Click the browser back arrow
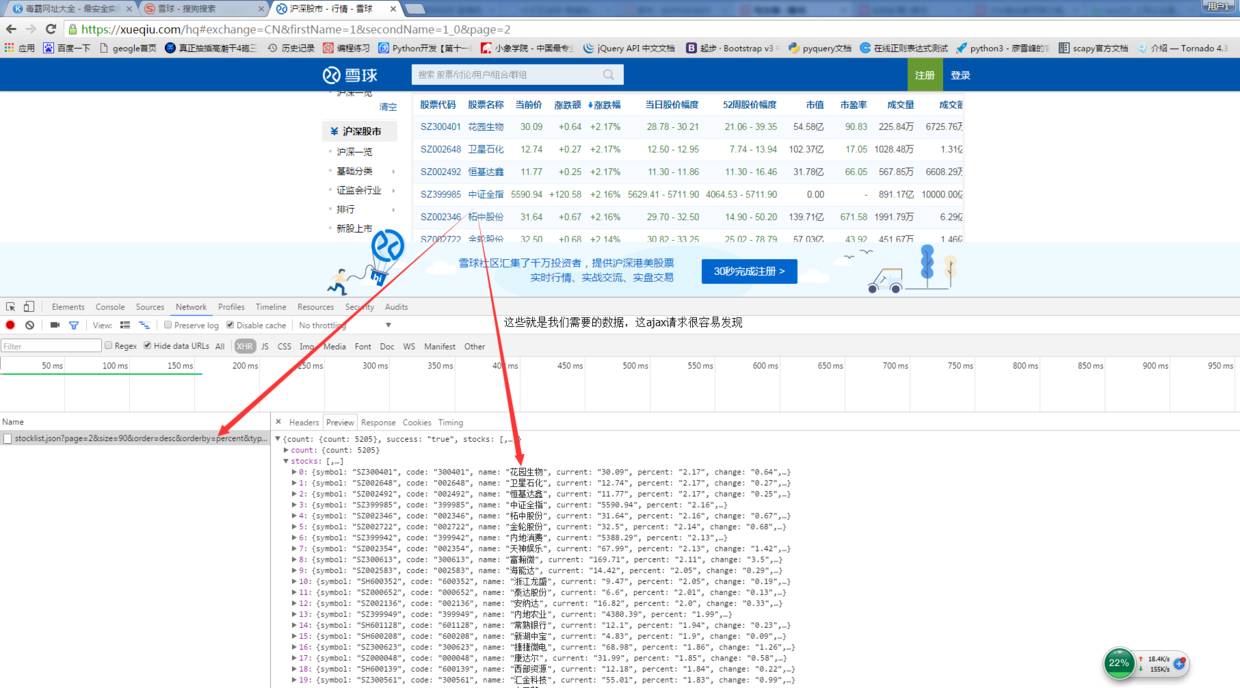Image resolution: width=1240 pixels, height=688 pixels. tap(11, 29)
